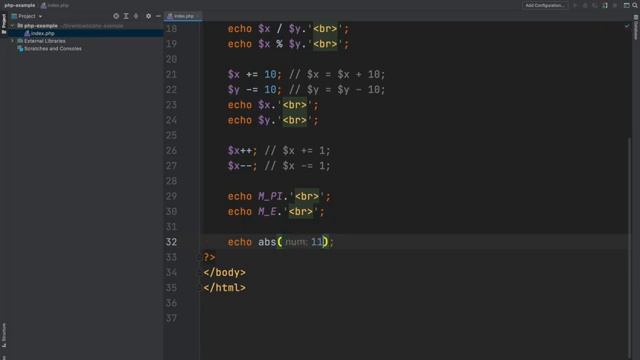The width and height of the screenshot is (640, 360).
Task: Click the constant M_E on line 30
Action: click(267, 211)
